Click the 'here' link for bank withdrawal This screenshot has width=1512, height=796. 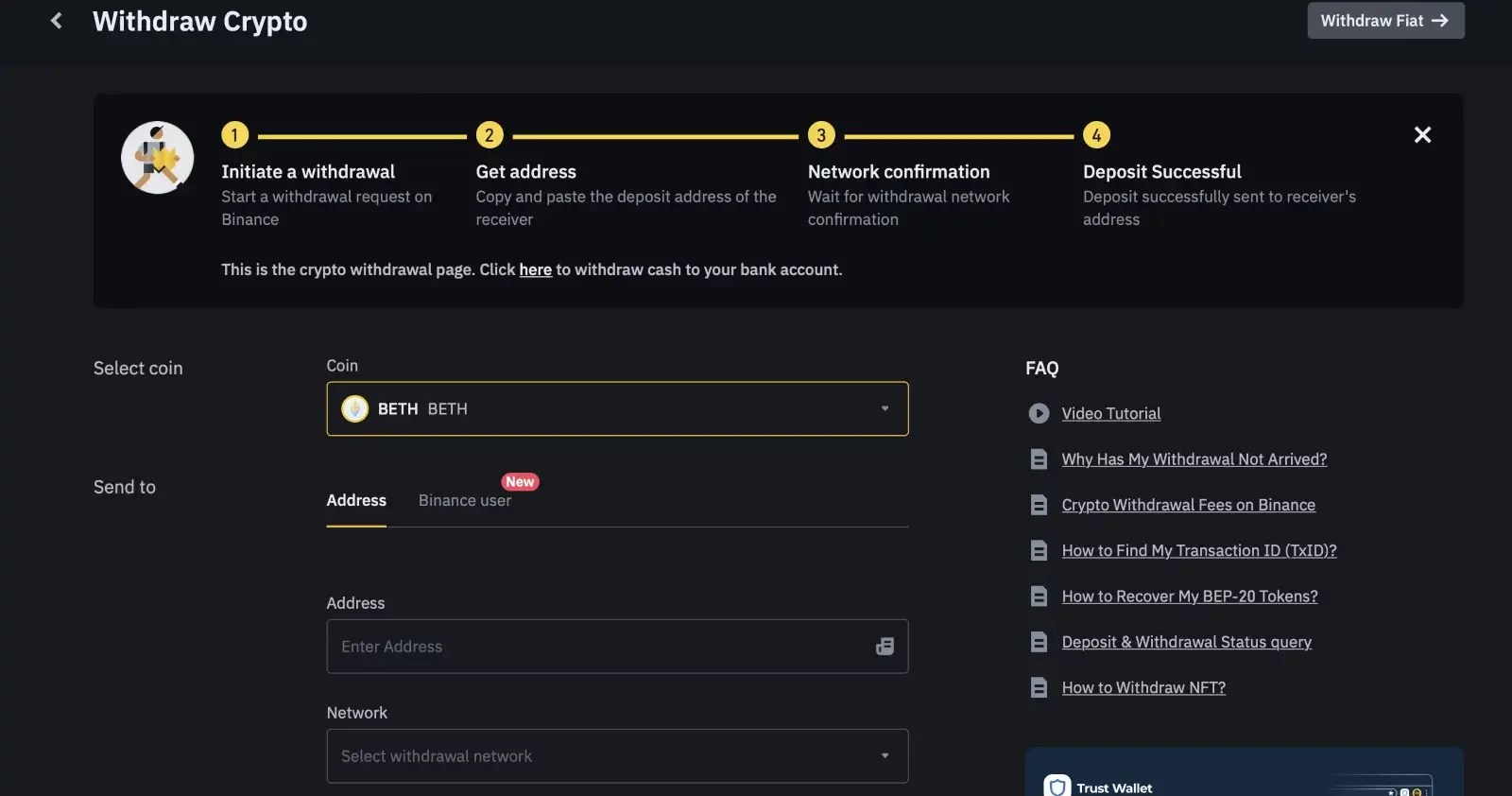click(x=535, y=269)
